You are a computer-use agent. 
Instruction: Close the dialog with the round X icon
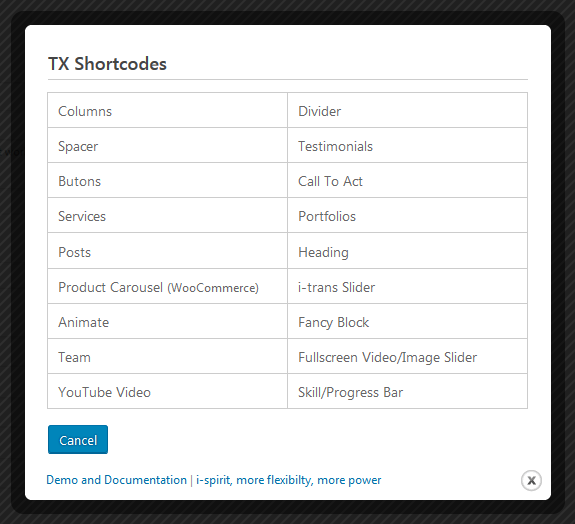pyautogui.click(x=531, y=480)
